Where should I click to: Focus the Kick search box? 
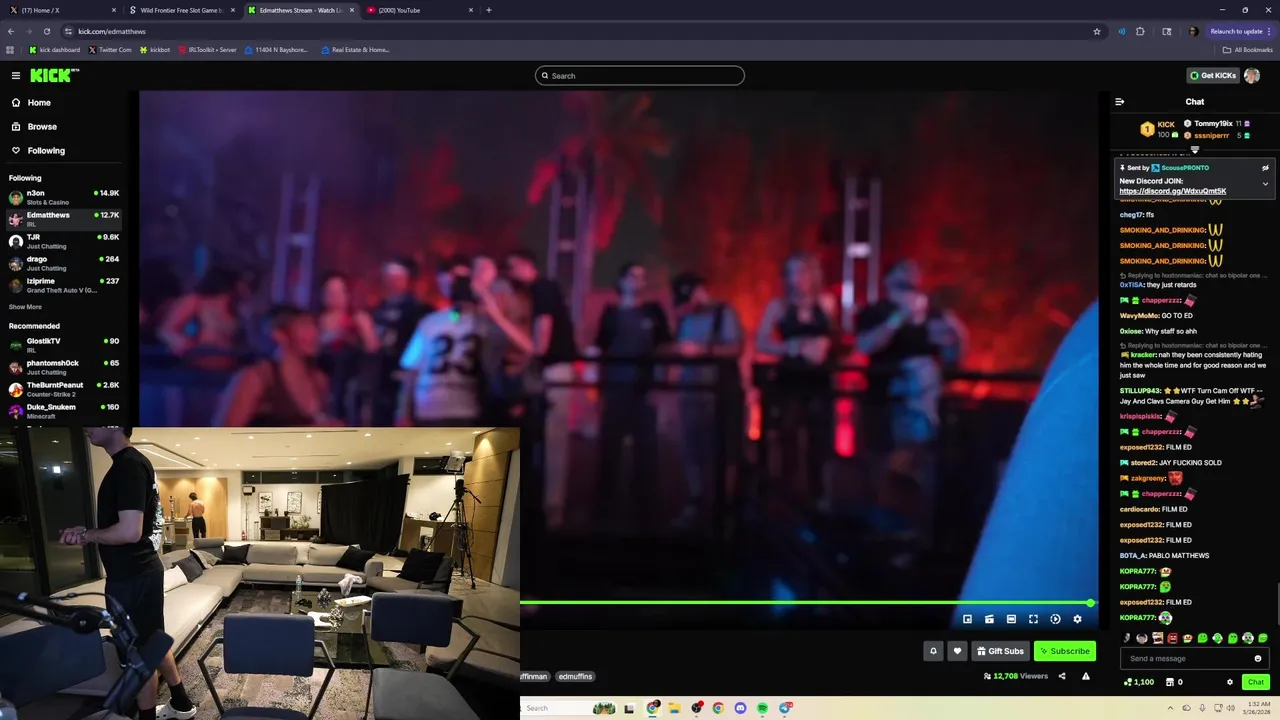pyautogui.click(x=640, y=76)
